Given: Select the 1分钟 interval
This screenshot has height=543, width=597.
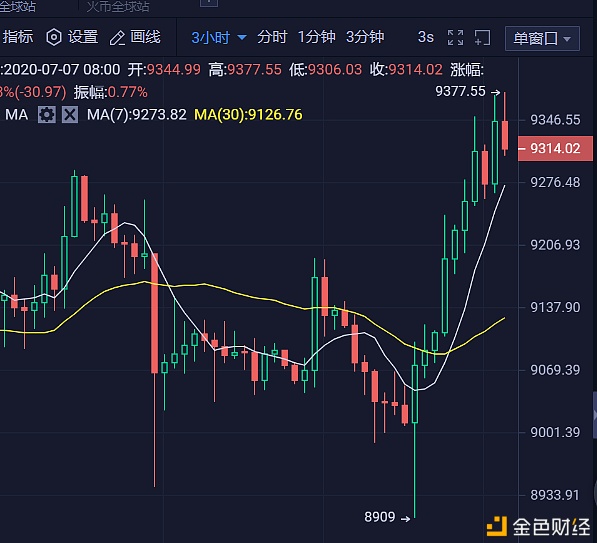Looking at the screenshot, I should pos(316,37).
